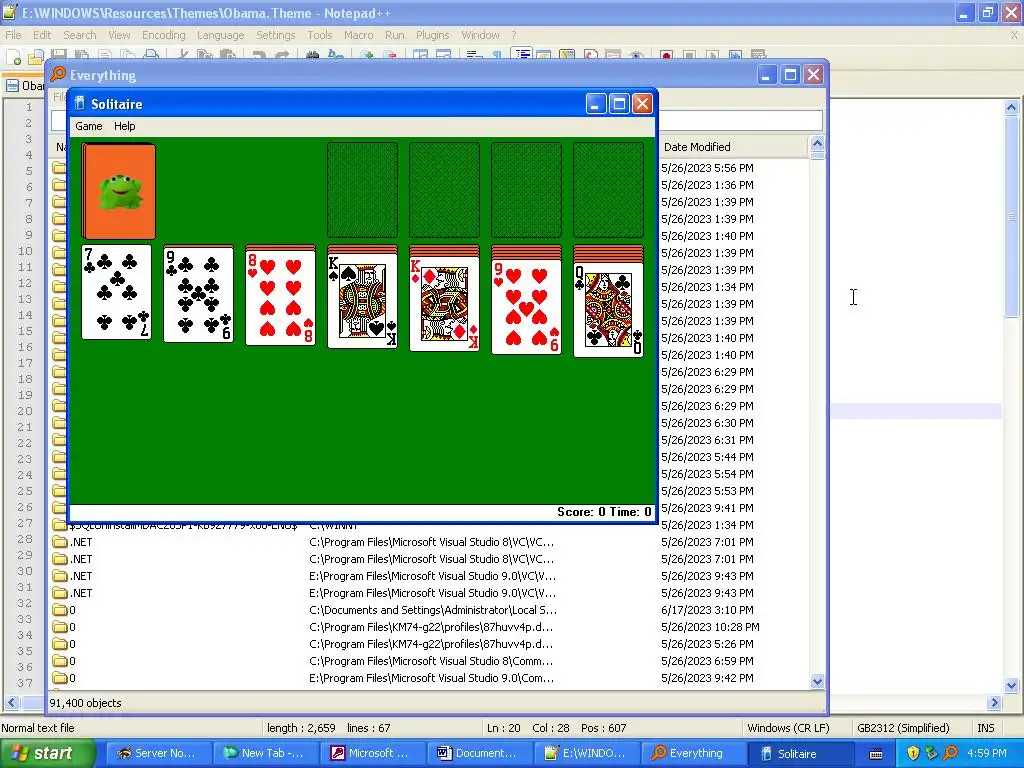
Task: Switch to New Tab taskbar button
Action: click(266, 753)
